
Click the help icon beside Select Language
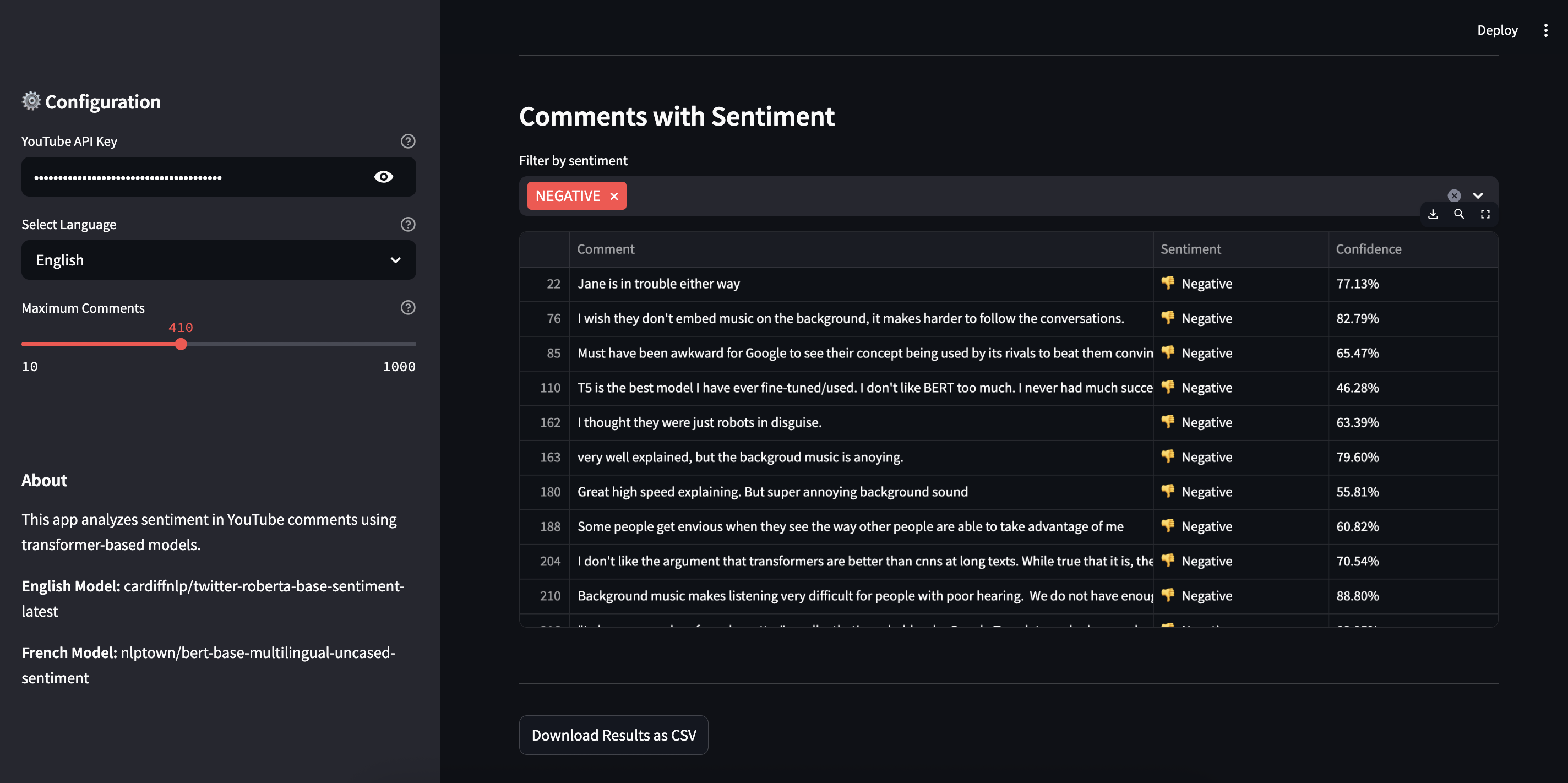click(x=407, y=224)
